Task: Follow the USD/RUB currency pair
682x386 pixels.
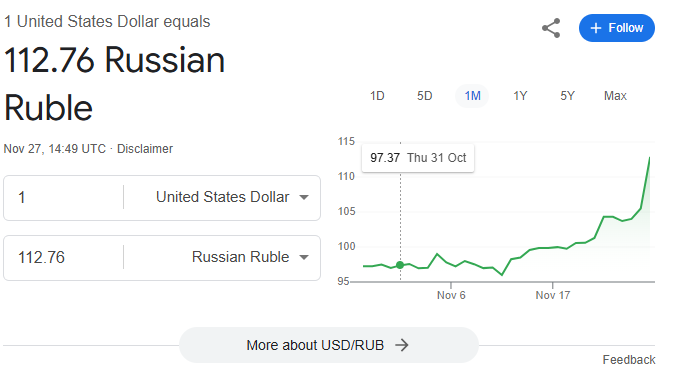Action: [617, 28]
